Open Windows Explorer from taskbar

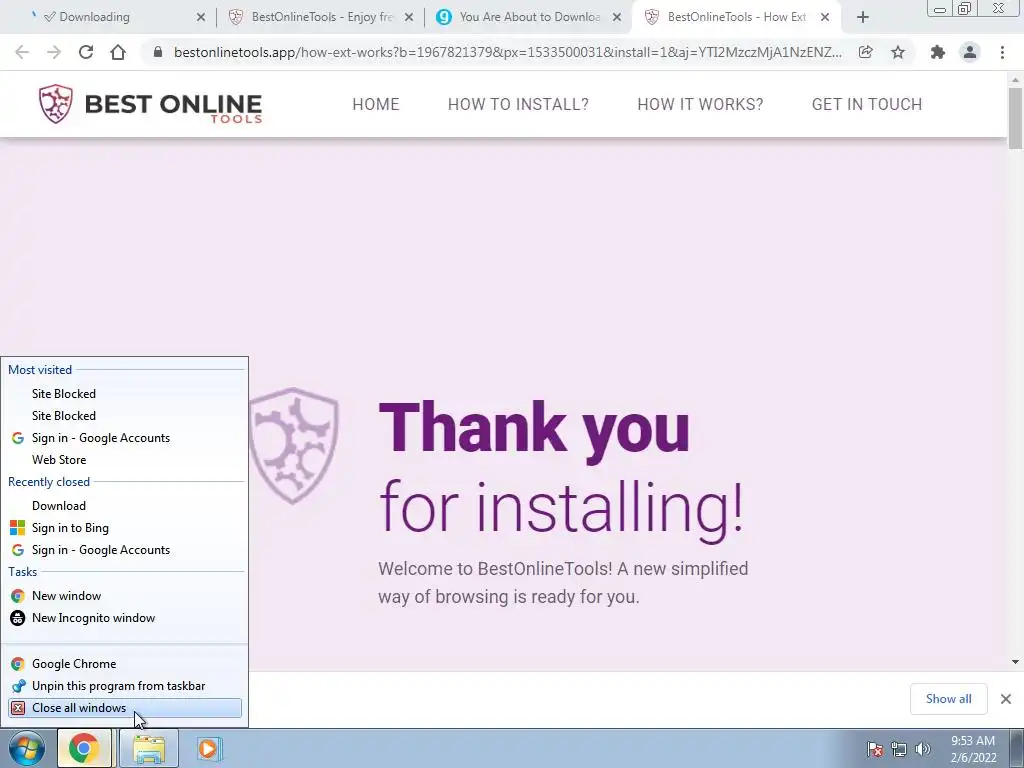(x=149, y=748)
